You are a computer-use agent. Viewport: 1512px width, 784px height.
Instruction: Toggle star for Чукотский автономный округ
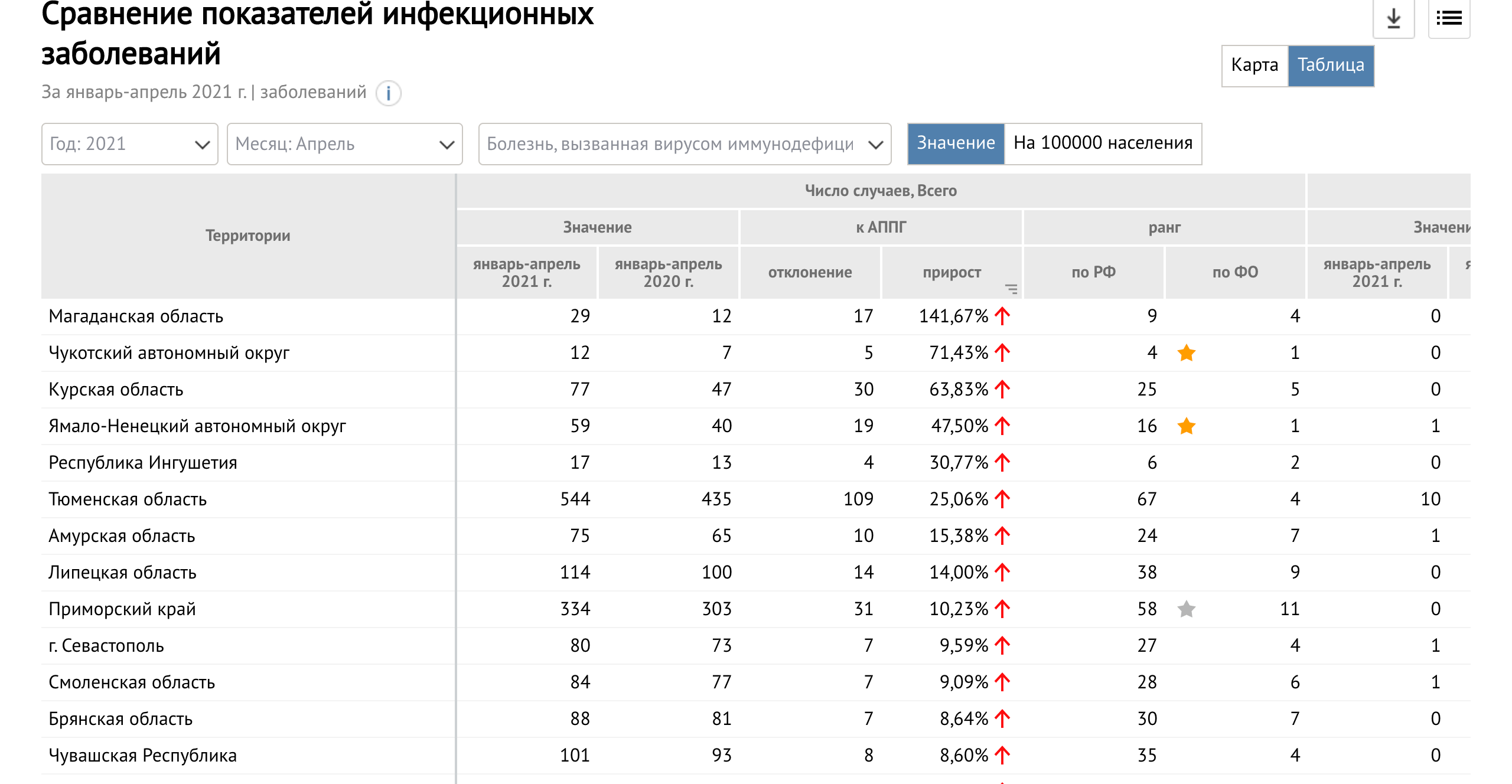[1186, 353]
